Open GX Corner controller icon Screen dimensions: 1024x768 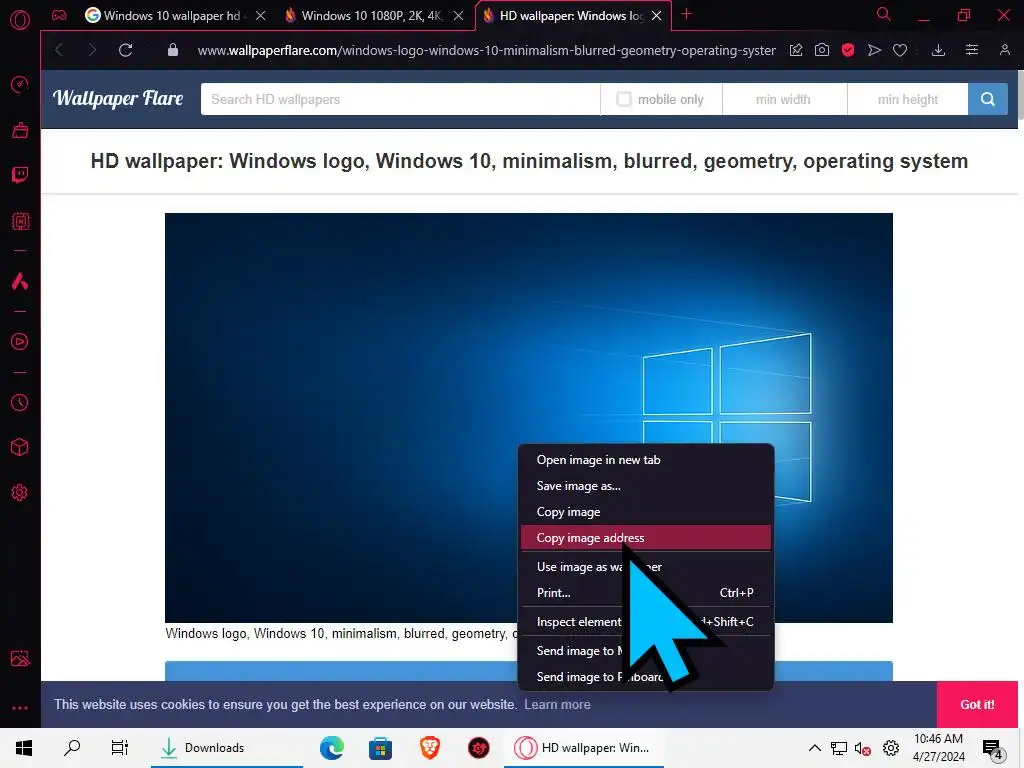pyautogui.click(x=59, y=15)
